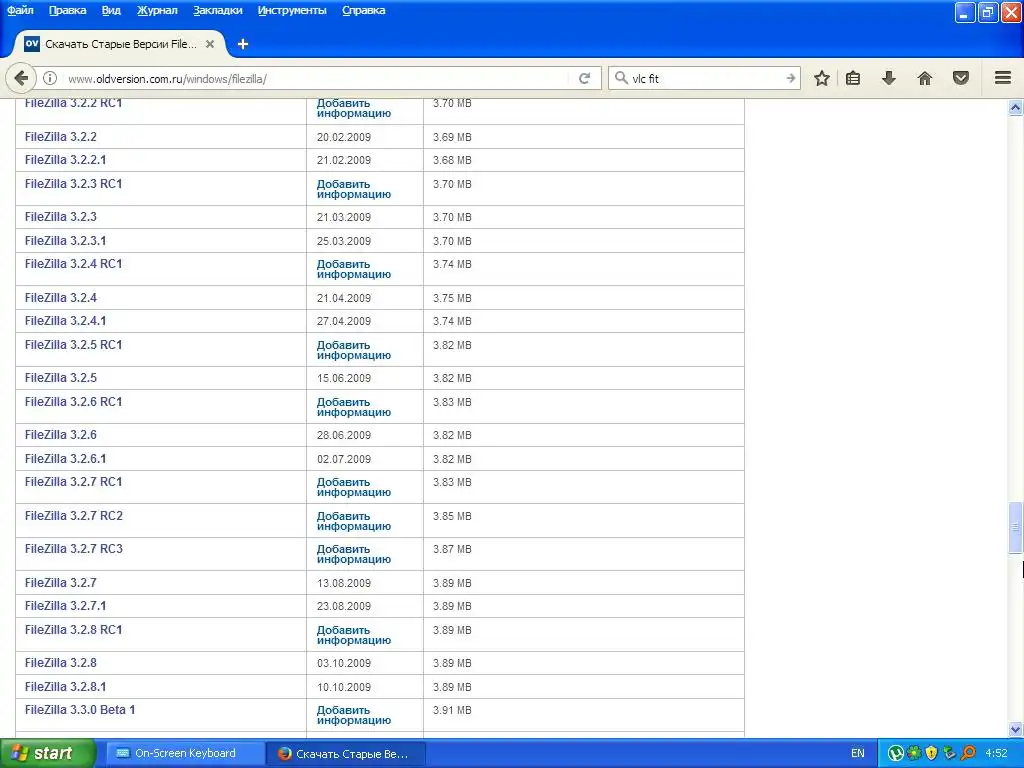Close the Скачать Старые Версии tab
Viewport: 1024px width, 768px height.
(x=210, y=44)
